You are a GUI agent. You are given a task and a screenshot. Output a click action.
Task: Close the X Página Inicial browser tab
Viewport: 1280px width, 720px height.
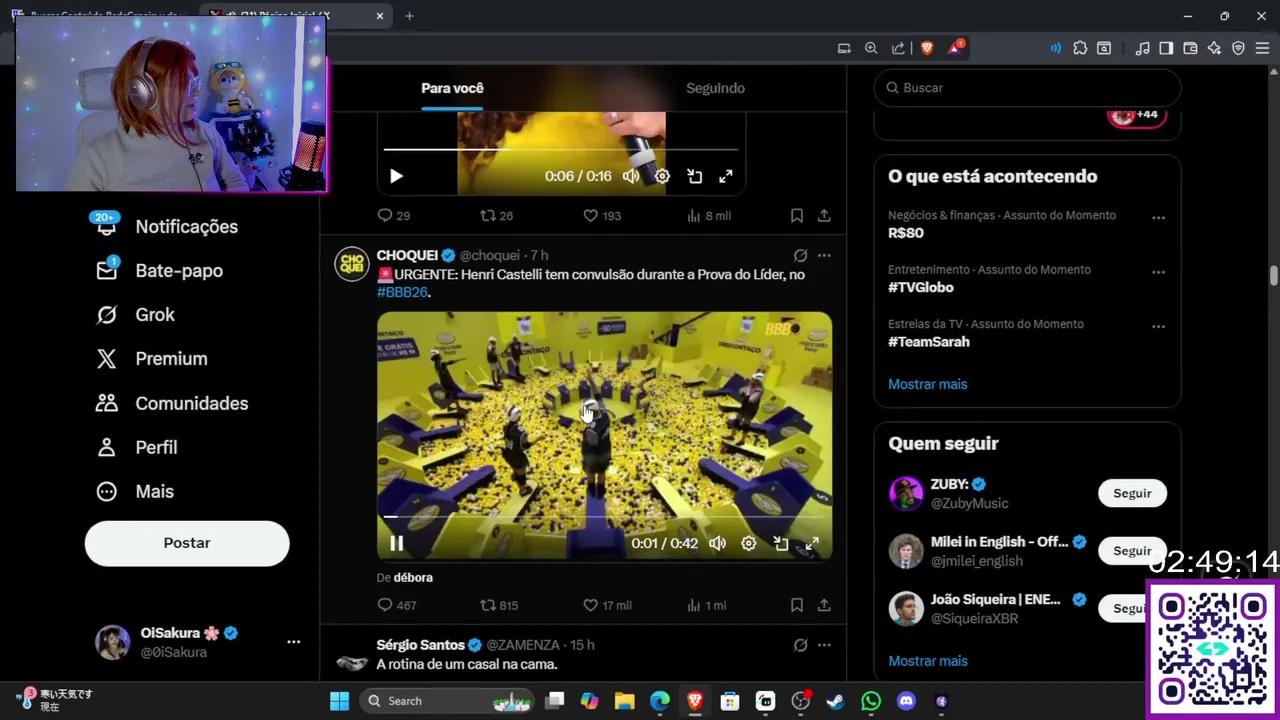click(380, 16)
